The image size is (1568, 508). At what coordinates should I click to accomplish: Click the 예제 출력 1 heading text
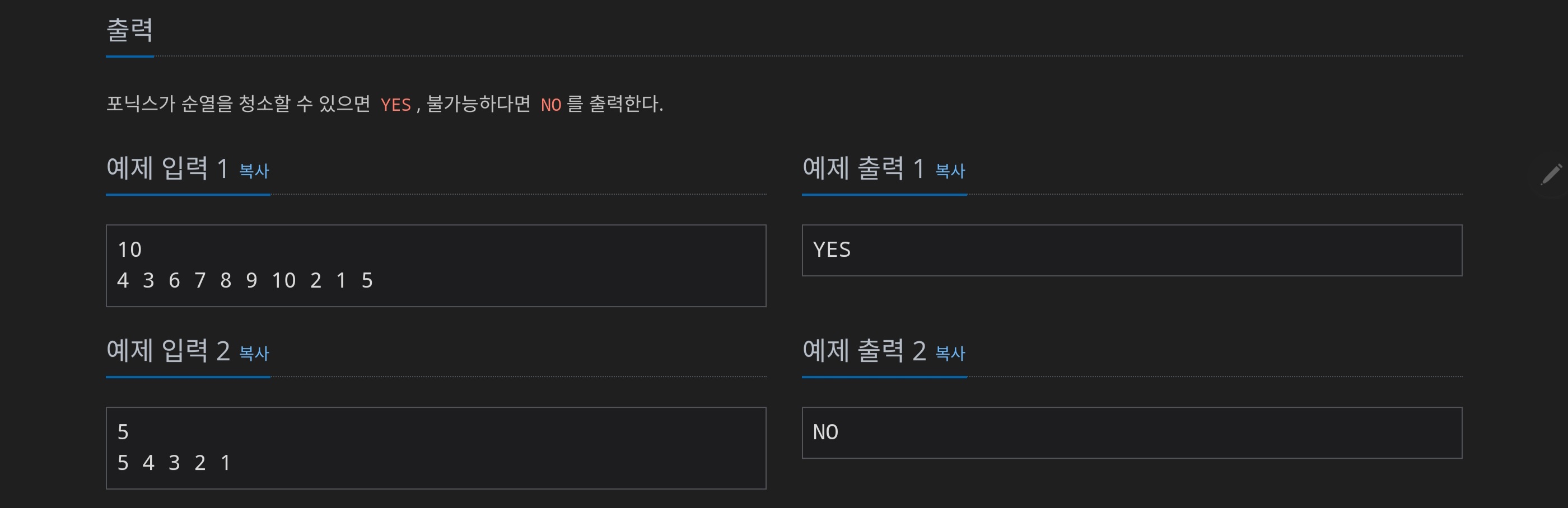point(864,168)
